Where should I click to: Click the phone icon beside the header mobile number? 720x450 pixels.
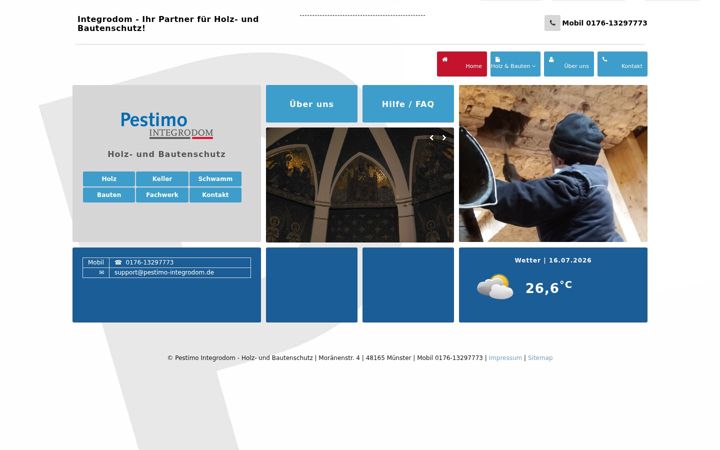[552, 23]
